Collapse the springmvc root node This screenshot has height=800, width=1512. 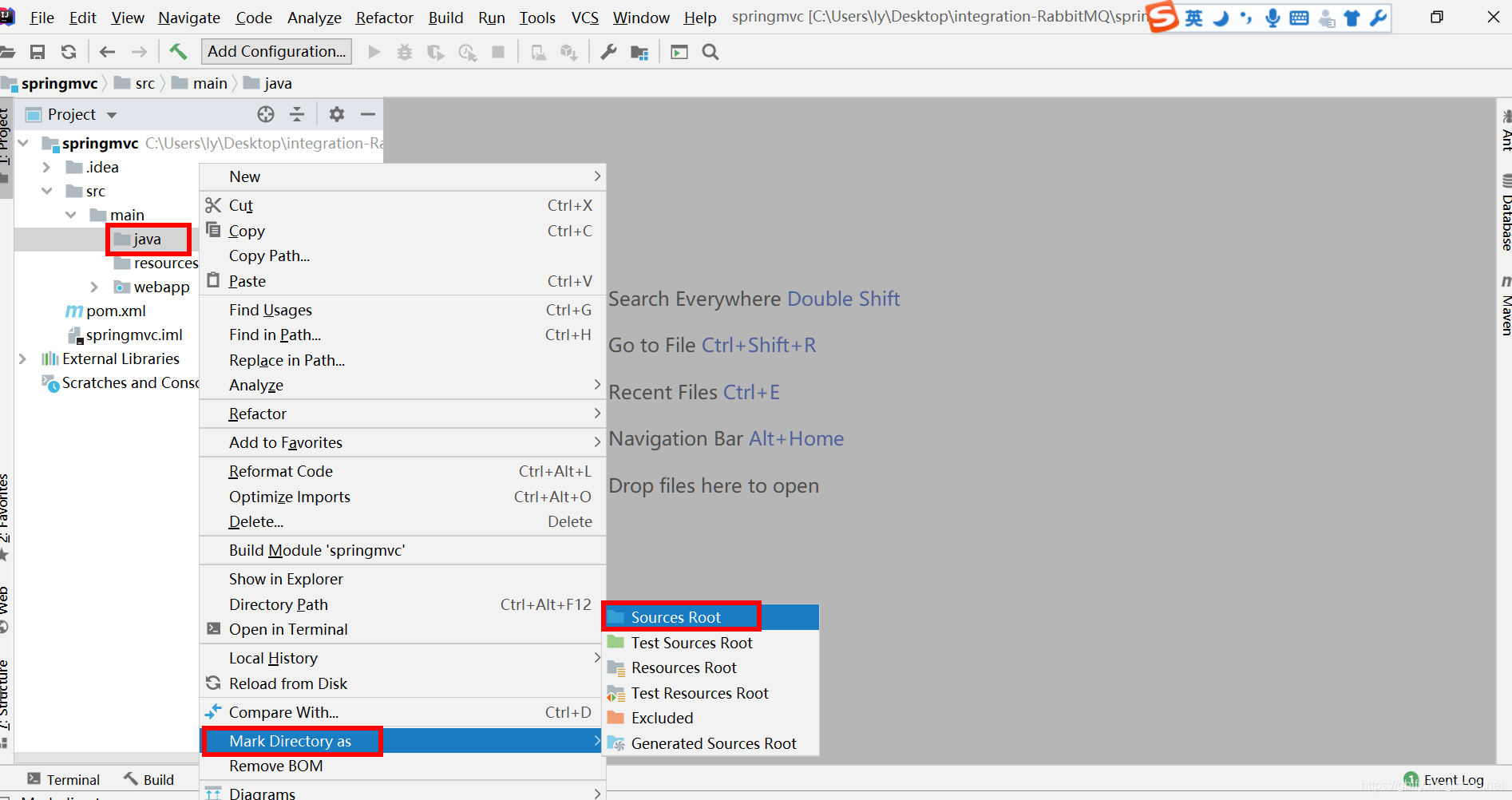tap(23, 143)
